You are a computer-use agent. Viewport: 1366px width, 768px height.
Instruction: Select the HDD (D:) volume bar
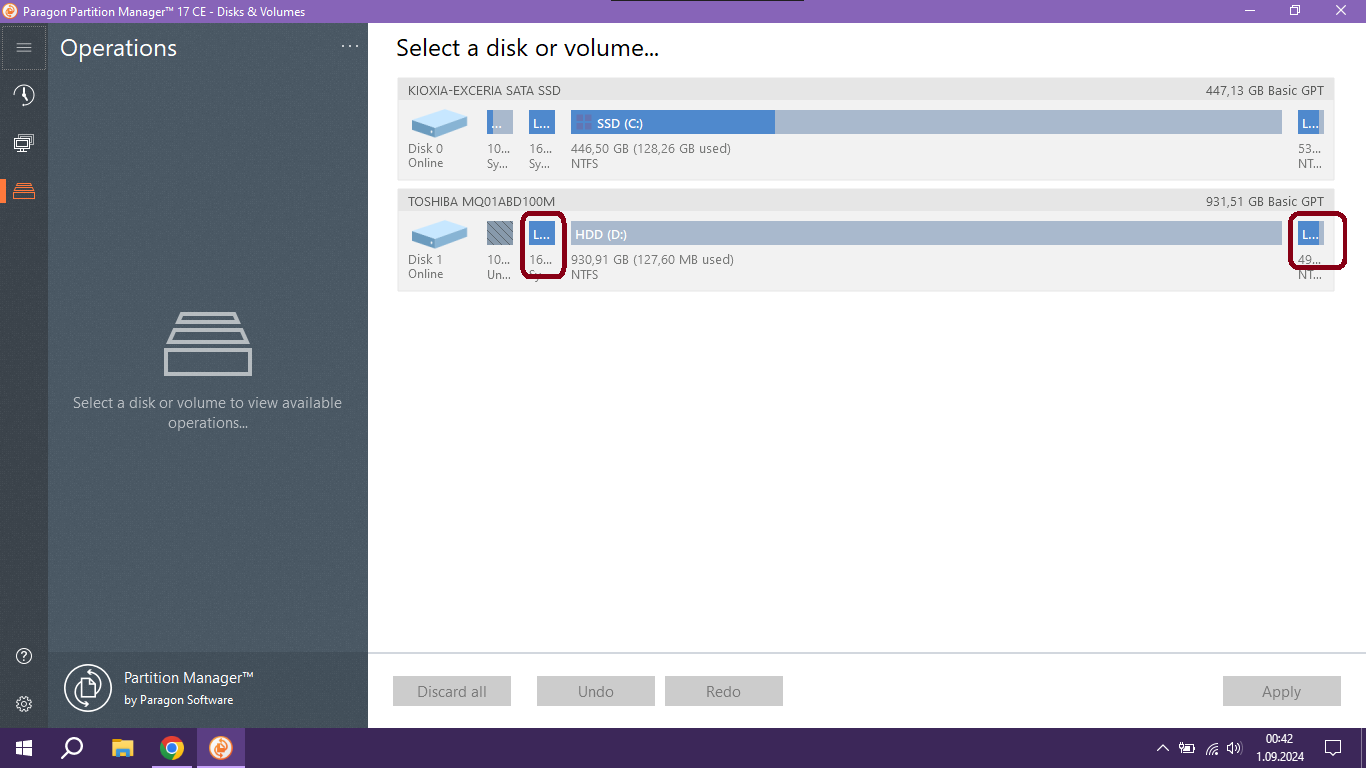(926, 233)
